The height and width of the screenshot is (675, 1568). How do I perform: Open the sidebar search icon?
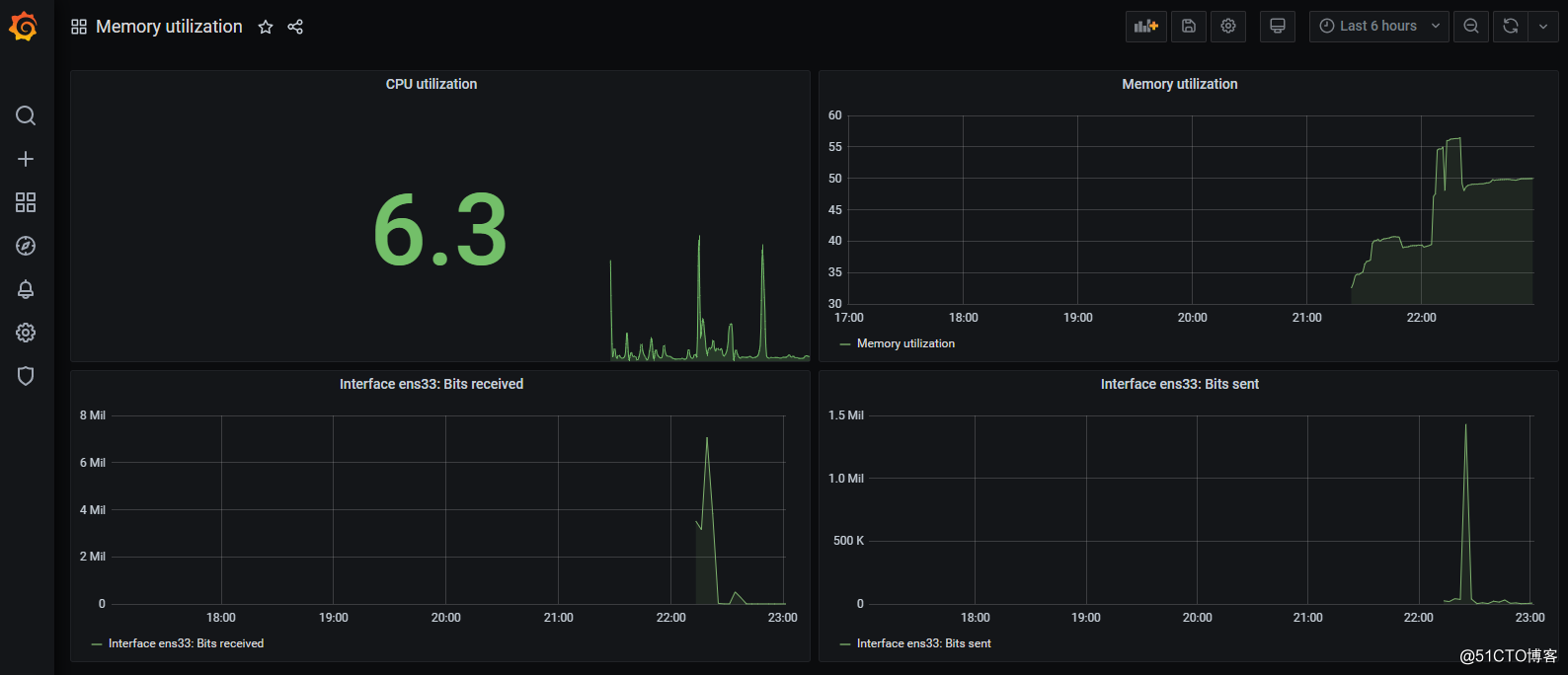26,115
